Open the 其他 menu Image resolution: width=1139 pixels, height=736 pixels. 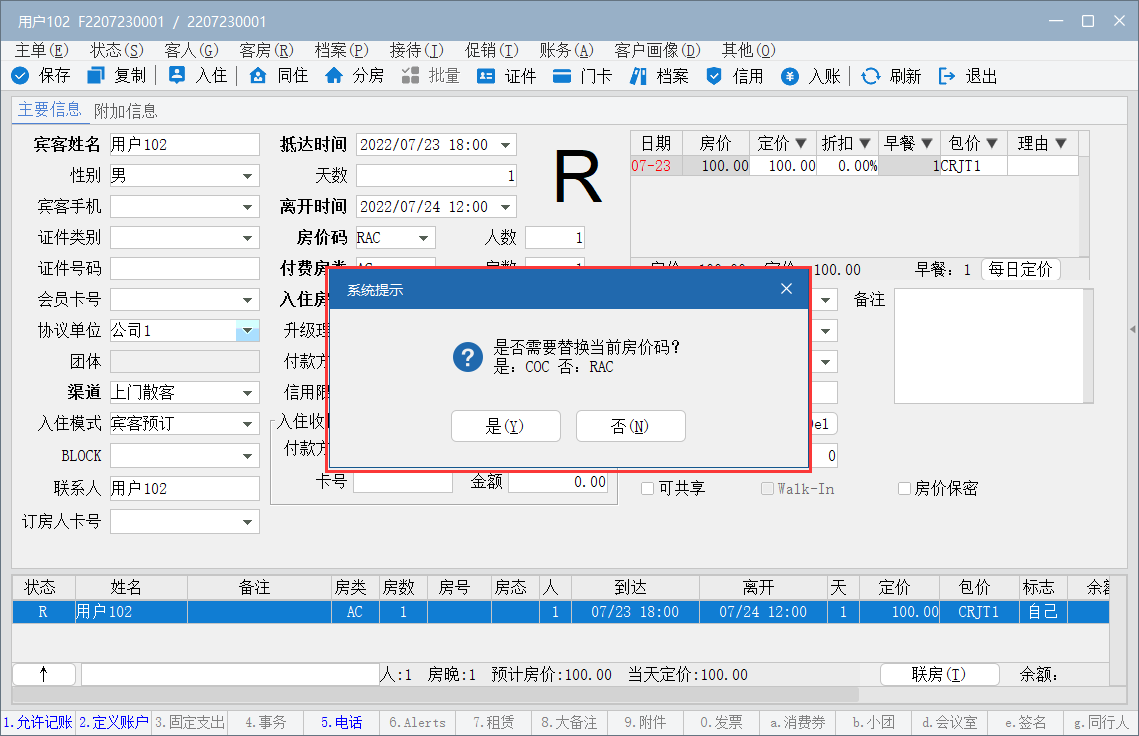point(749,50)
